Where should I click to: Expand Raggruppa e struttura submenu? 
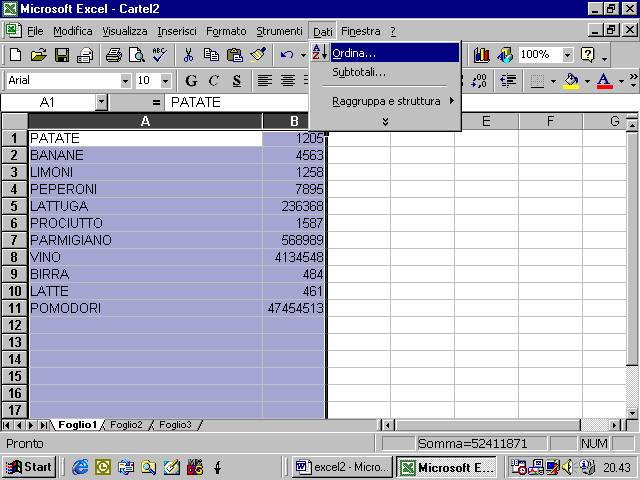point(385,101)
